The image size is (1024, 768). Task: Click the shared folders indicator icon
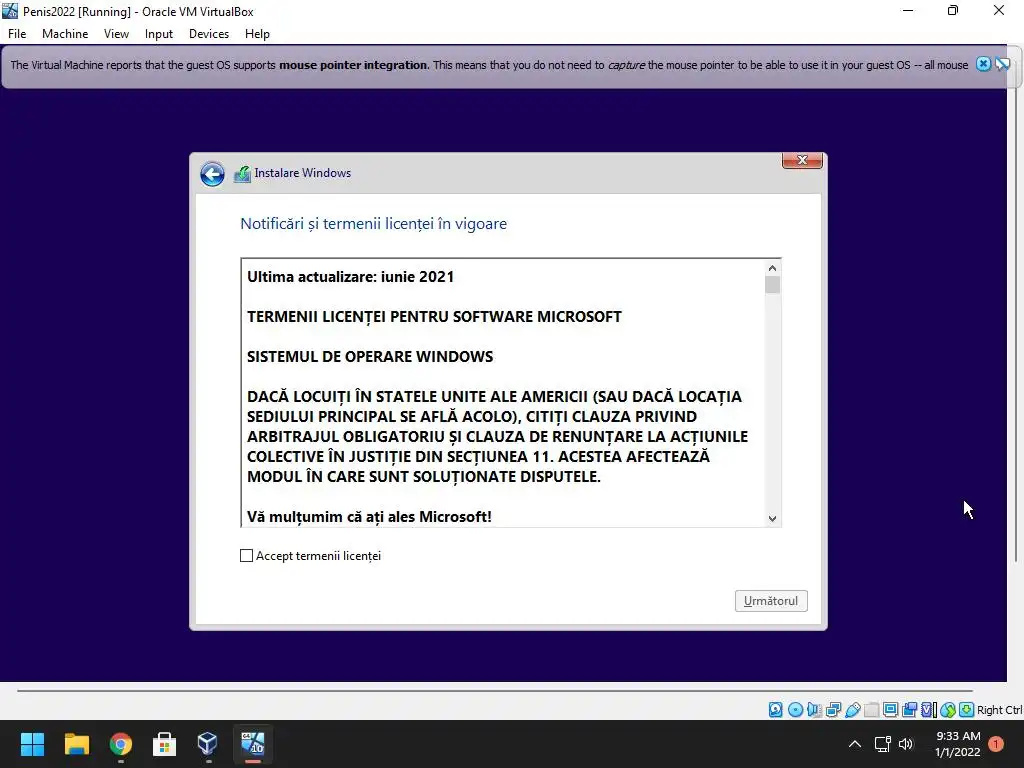871,710
